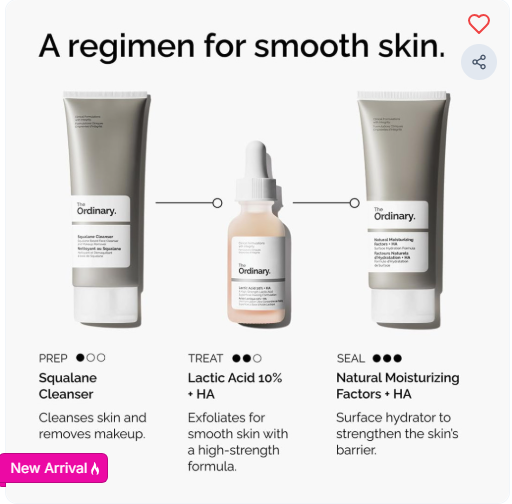The height and width of the screenshot is (504, 512).
Task: Click the TREAT step label
Action: [205, 358]
